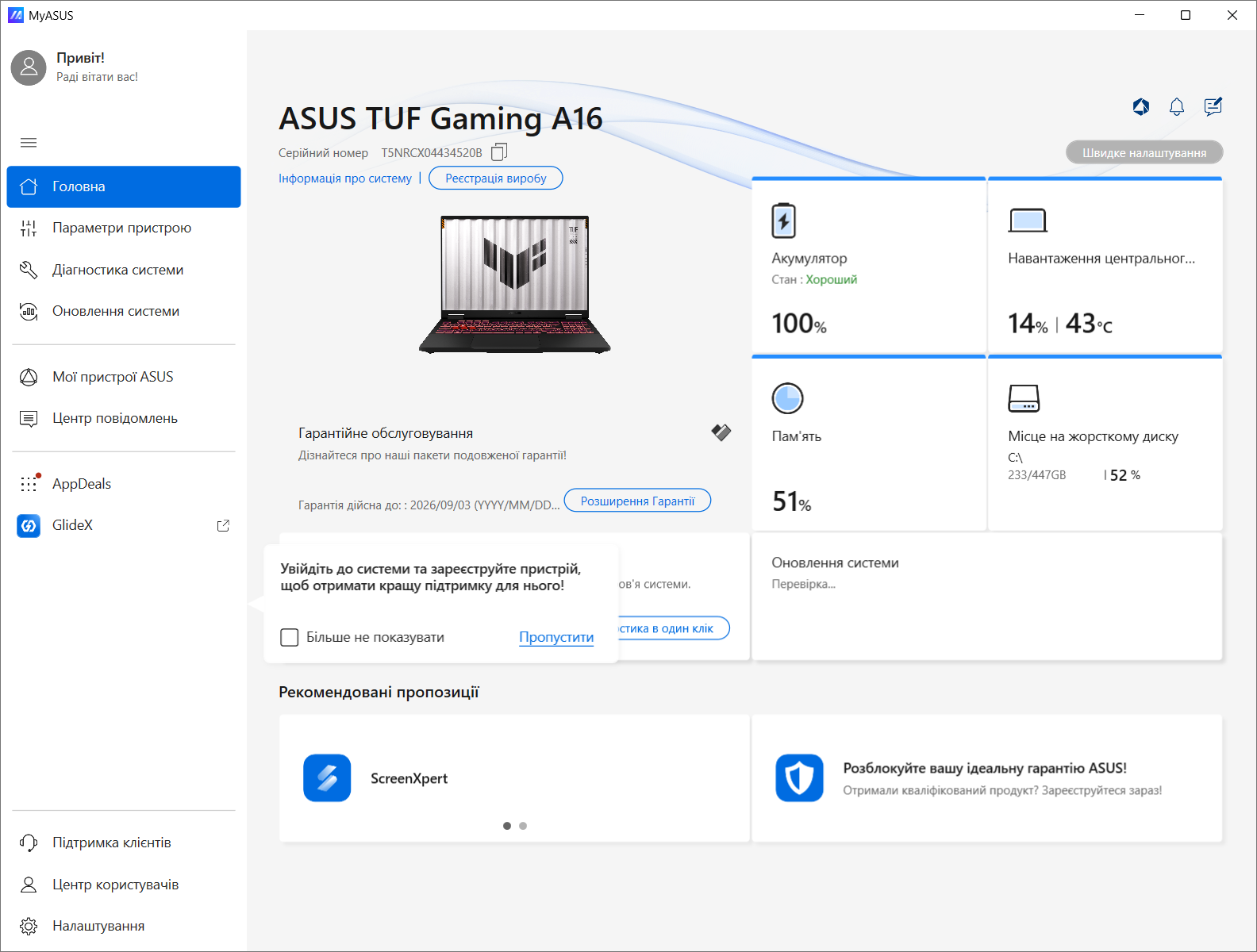
Task: Open Центр повідомлень
Action: coord(124,418)
